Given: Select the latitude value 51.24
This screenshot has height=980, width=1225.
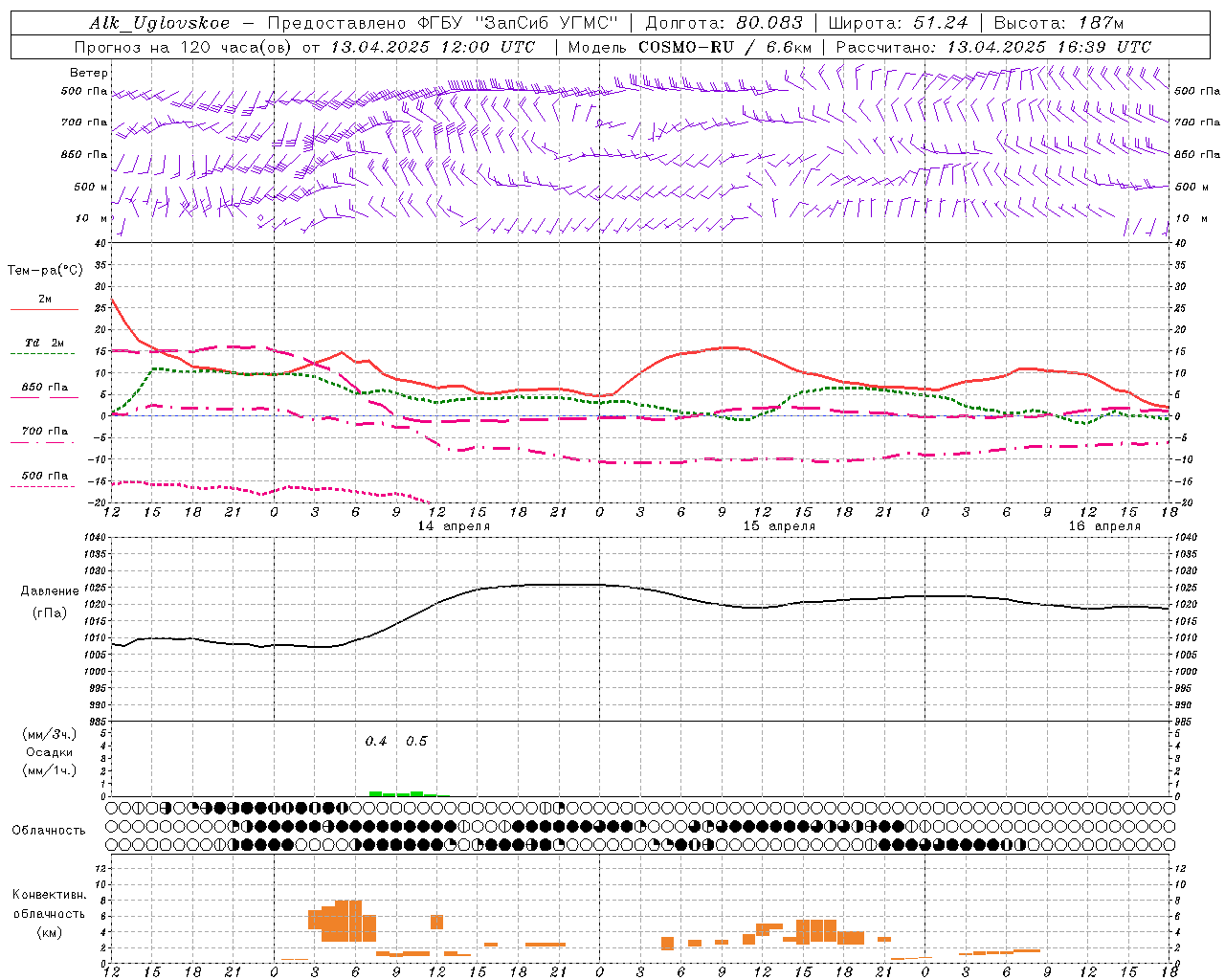Looking at the screenshot, I should pos(940,23).
